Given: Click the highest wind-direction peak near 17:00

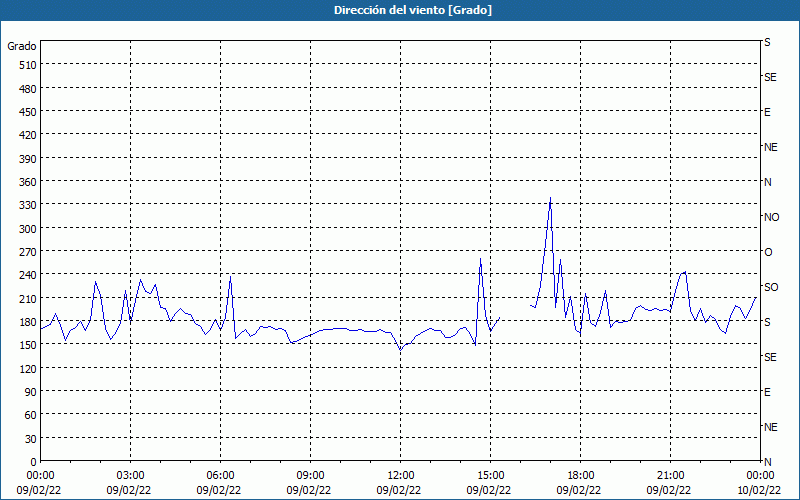Looking at the screenshot, I should click(x=550, y=198).
